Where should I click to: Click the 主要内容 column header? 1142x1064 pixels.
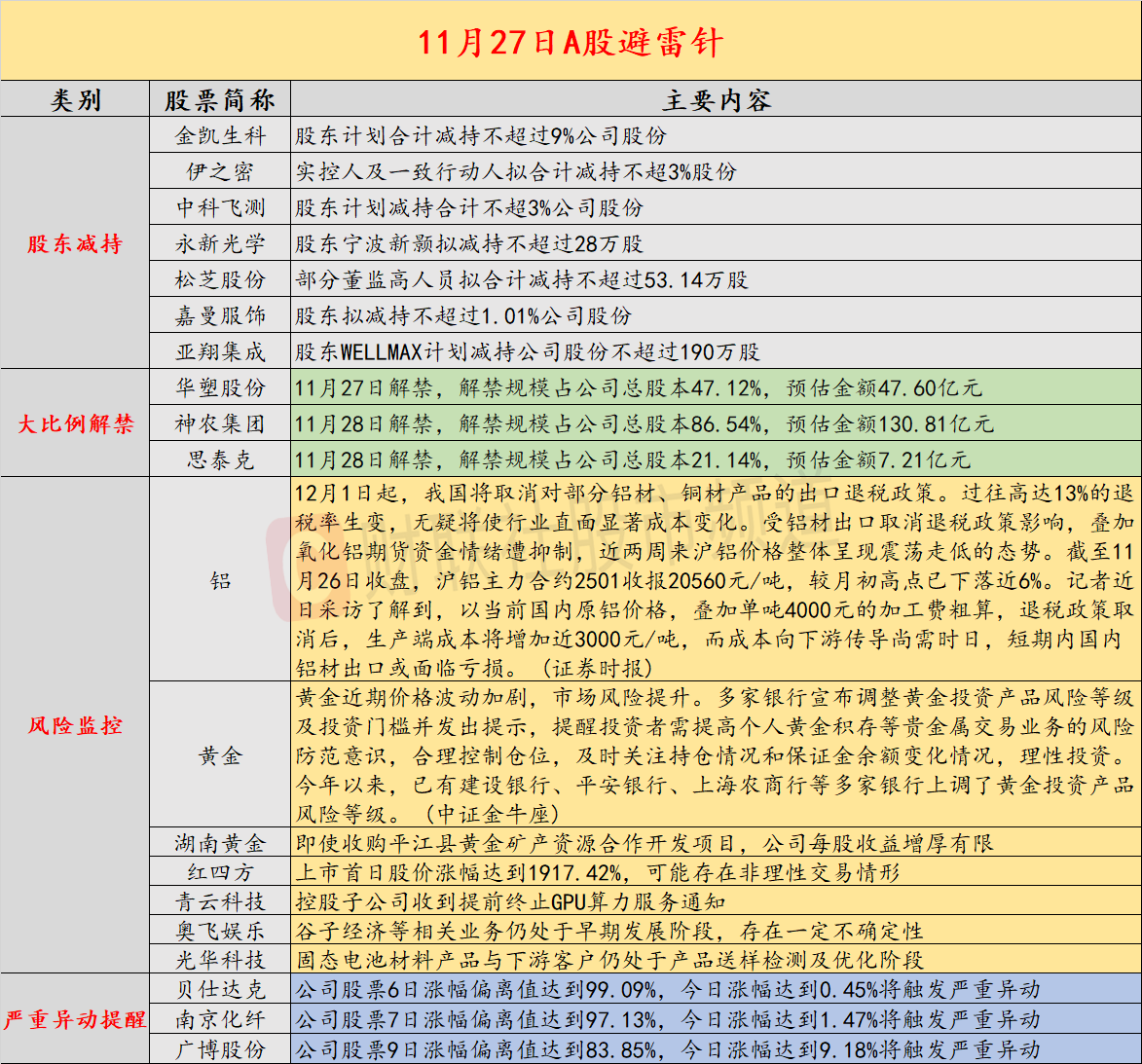tap(716, 100)
